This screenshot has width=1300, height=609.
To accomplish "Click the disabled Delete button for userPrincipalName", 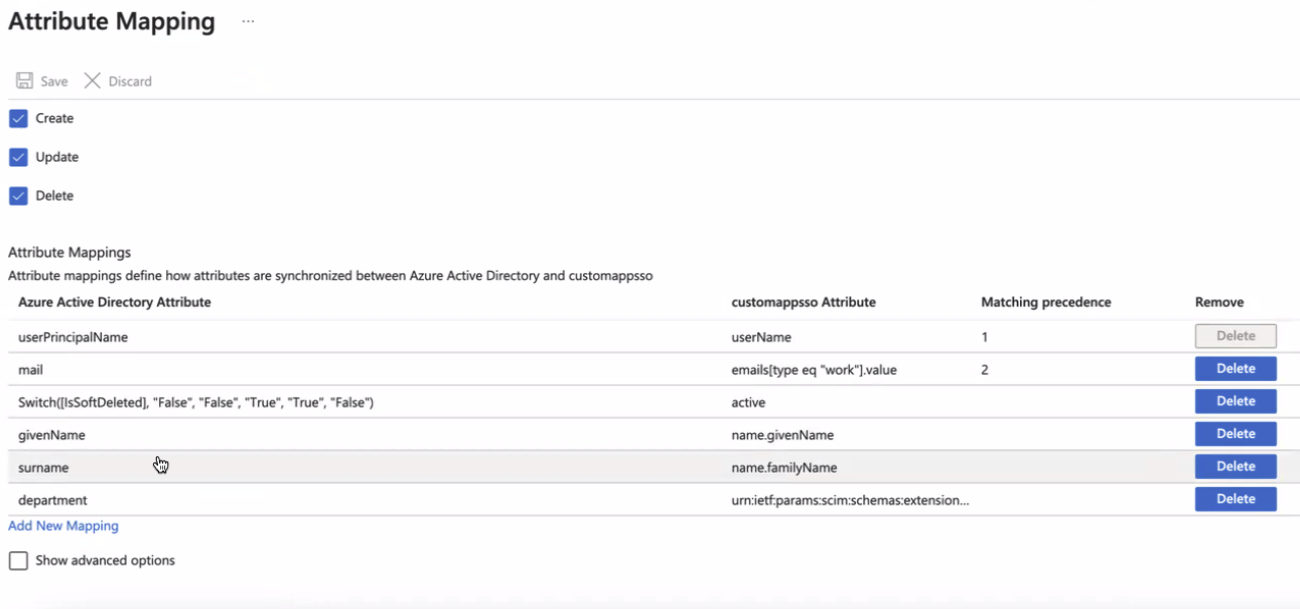I will coord(1236,336).
